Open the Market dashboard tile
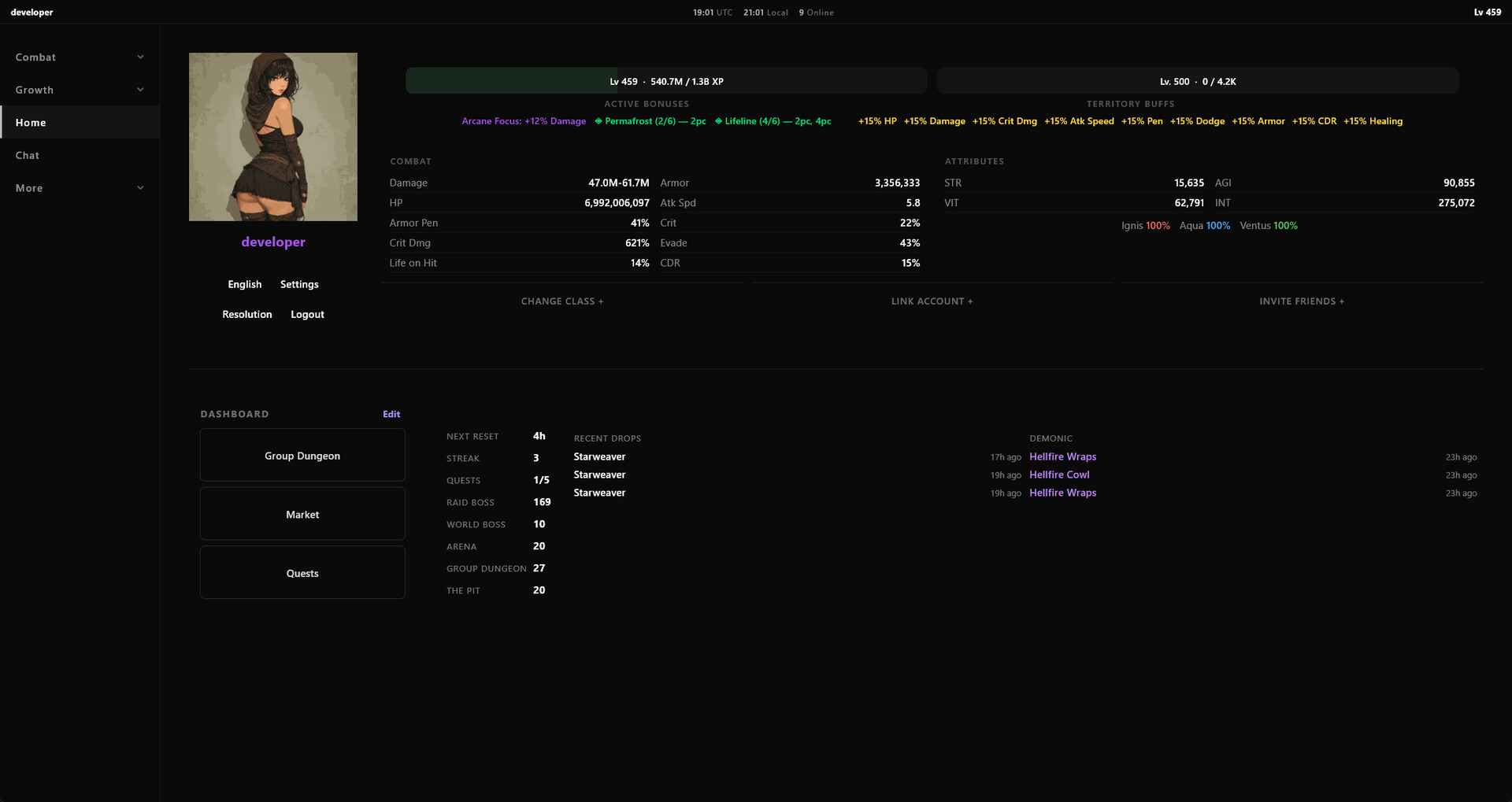Viewport: 1512px width, 802px height. click(302, 515)
